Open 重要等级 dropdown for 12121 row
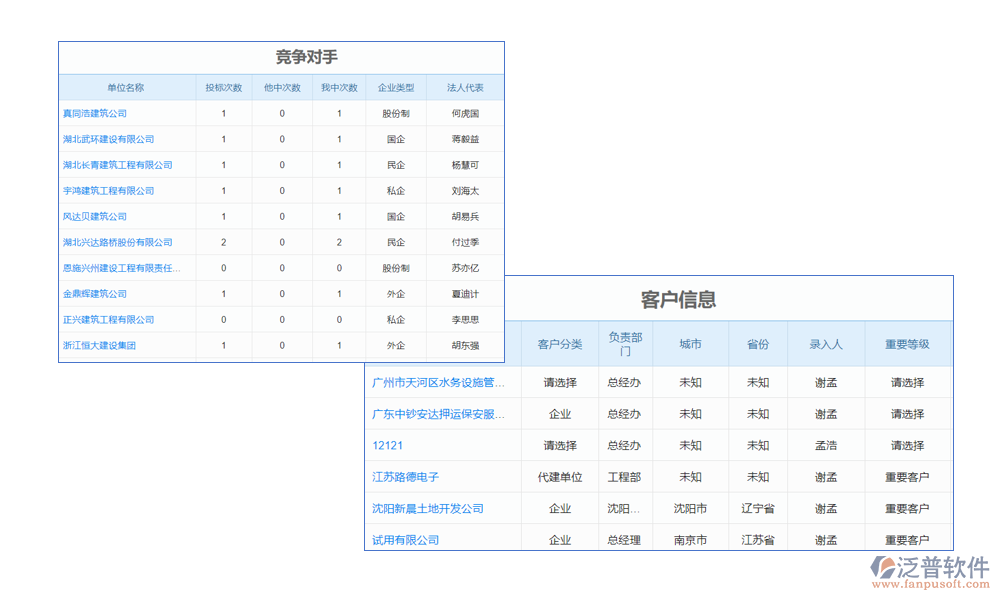This screenshot has height=600, width=1000. (908, 445)
